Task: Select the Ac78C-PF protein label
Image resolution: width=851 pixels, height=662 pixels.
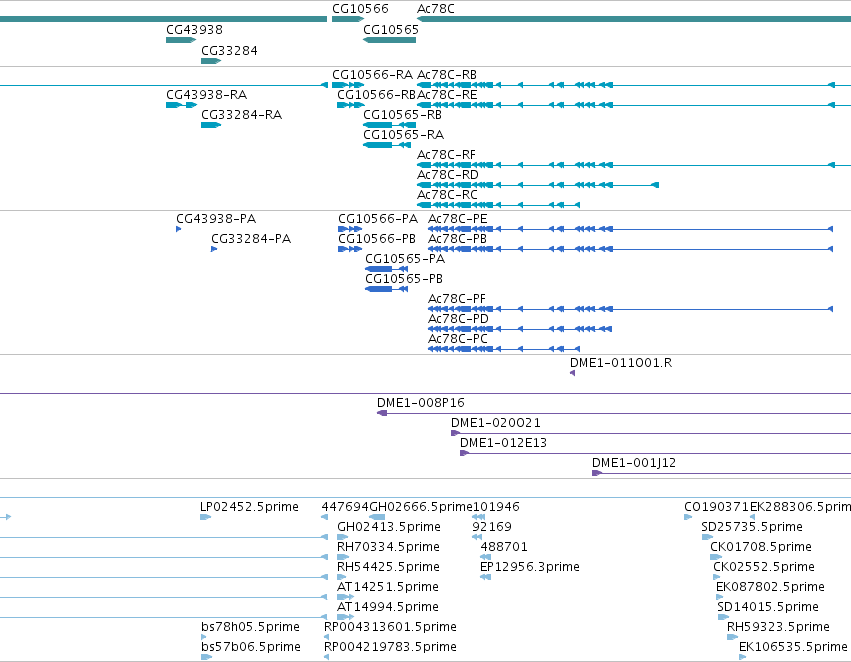Action: 457,298
